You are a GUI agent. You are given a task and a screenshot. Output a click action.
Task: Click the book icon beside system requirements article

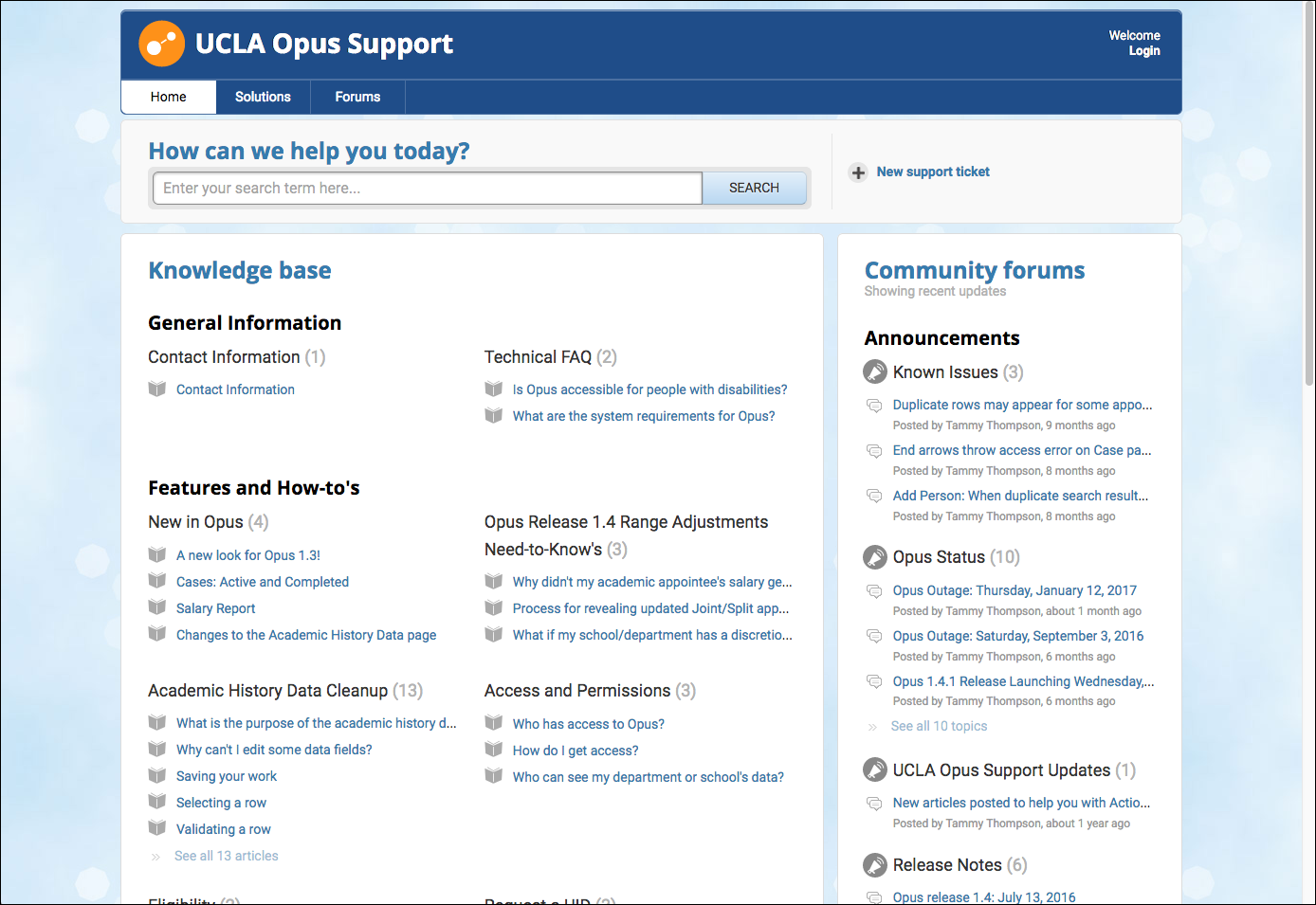[x=493, y=415]
